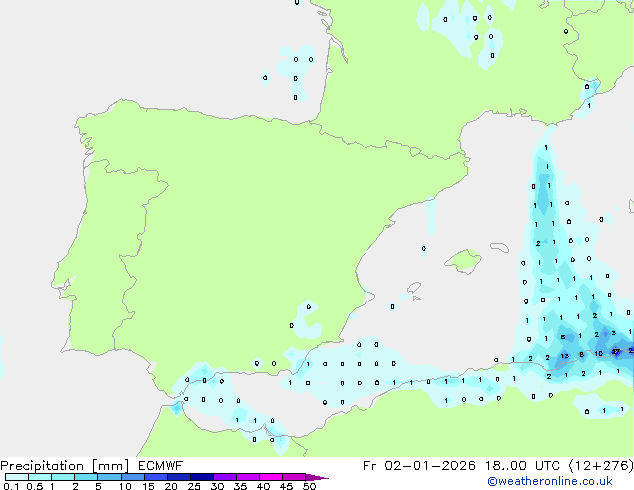Click the "(12+276)" forecast offset text
Image resolution: width=634 pixels, height=490 pixels.
tap(601, 466)
